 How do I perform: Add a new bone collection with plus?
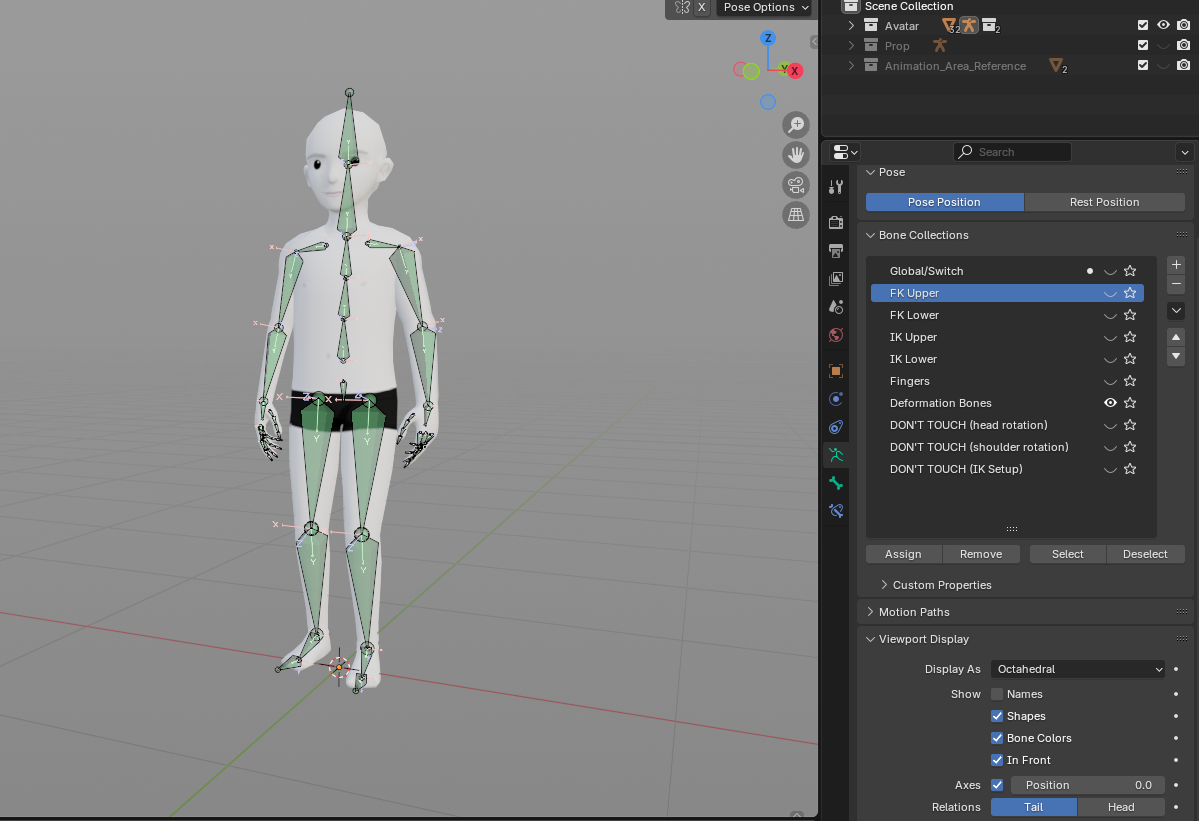(1176, 265)
